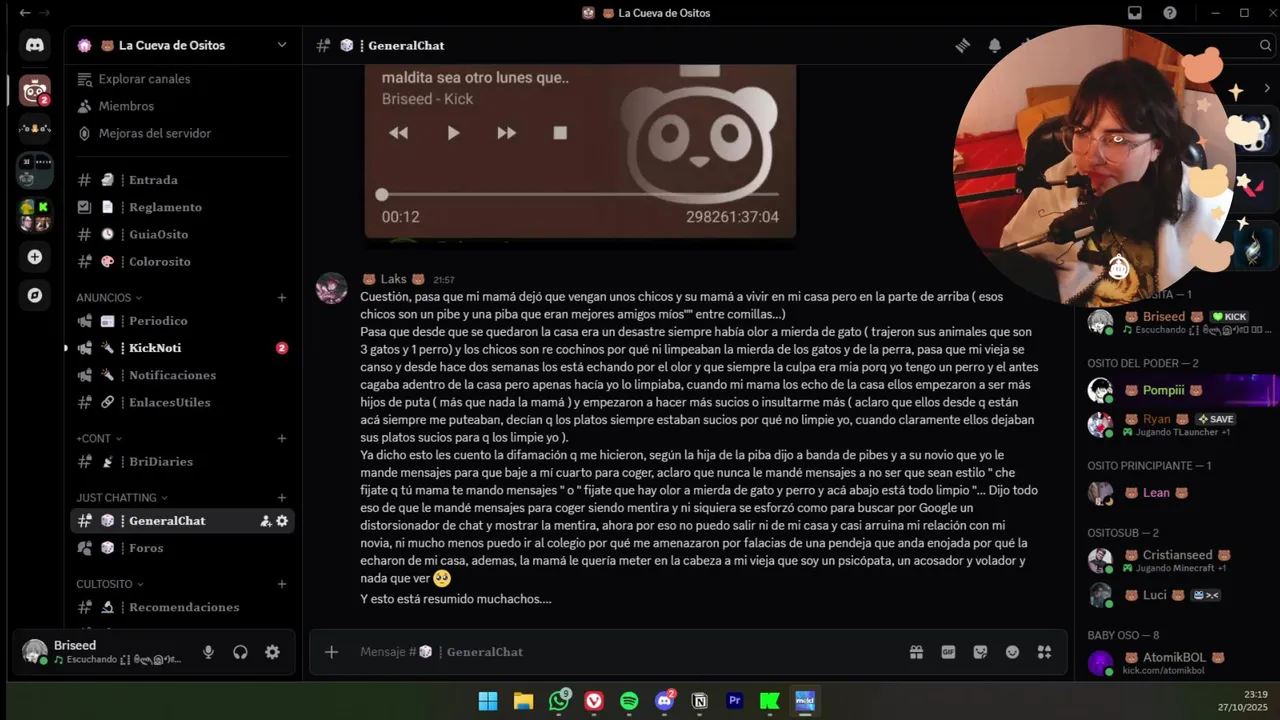Open the apps launcher icon in message bar
Screen dimensions: 1280x720
pyautogui.click(x=1044, y=652)
